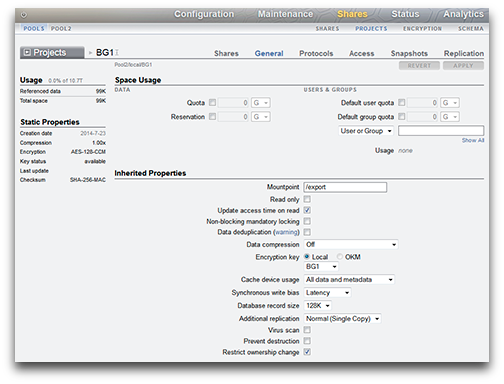Screen dimensions: 504x384
Task: Select the OKM encryption key radio button
Action: coord(340,257)
